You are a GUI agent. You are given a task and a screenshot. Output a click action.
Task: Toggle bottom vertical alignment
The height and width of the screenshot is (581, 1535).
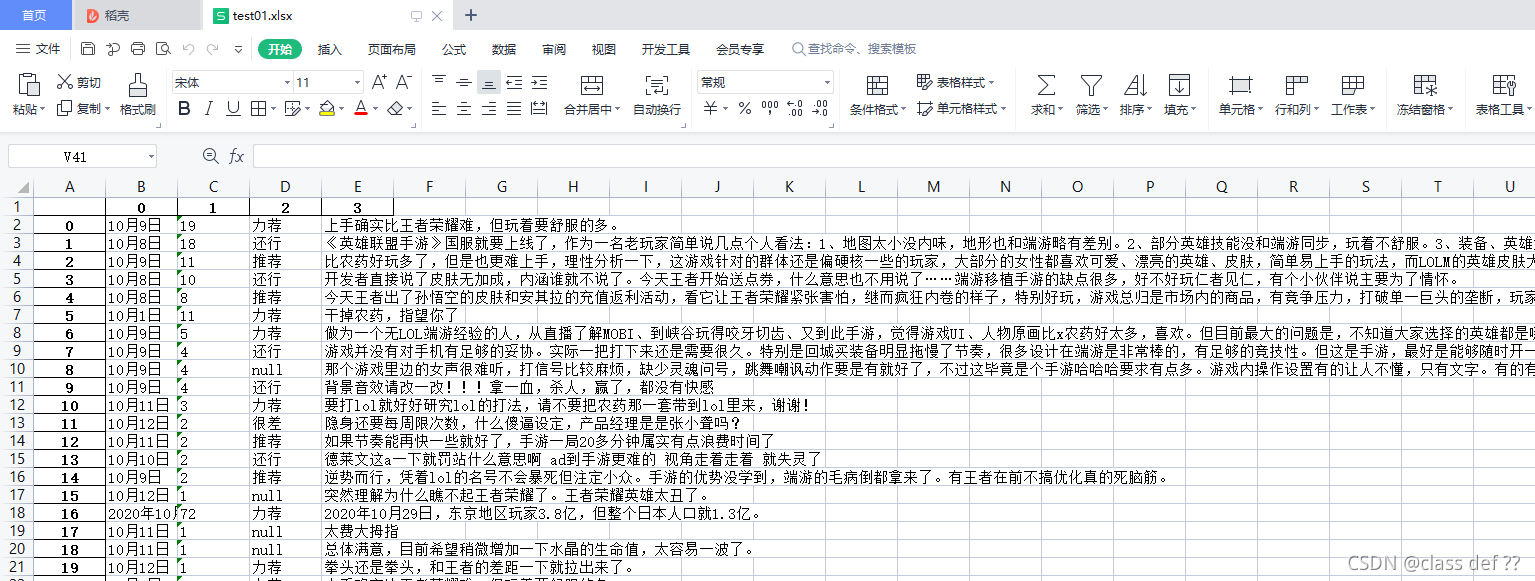click(488, 82)
